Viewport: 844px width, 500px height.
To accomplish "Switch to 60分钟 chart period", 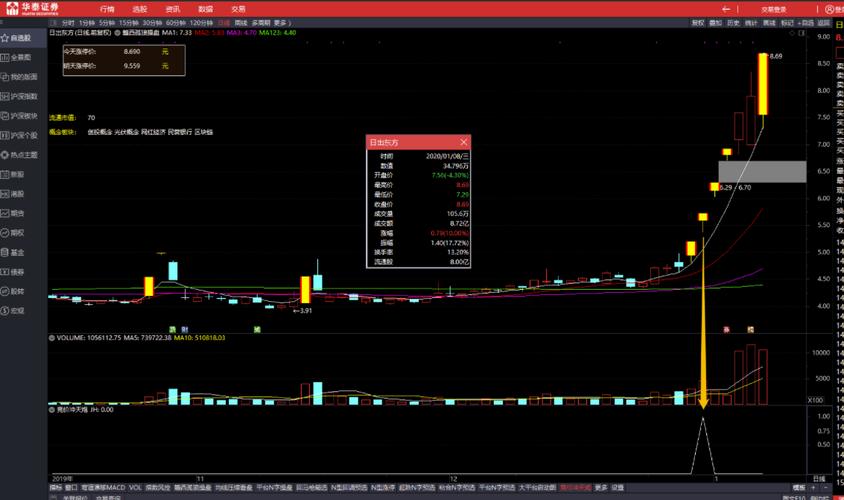I will pyautogui.click(x=175, y=23).
